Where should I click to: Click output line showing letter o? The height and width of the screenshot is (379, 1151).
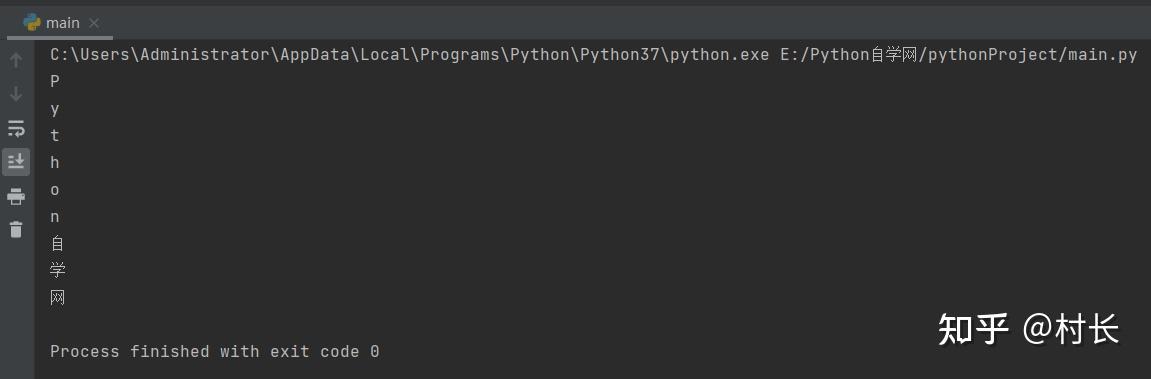coord(54,190)
